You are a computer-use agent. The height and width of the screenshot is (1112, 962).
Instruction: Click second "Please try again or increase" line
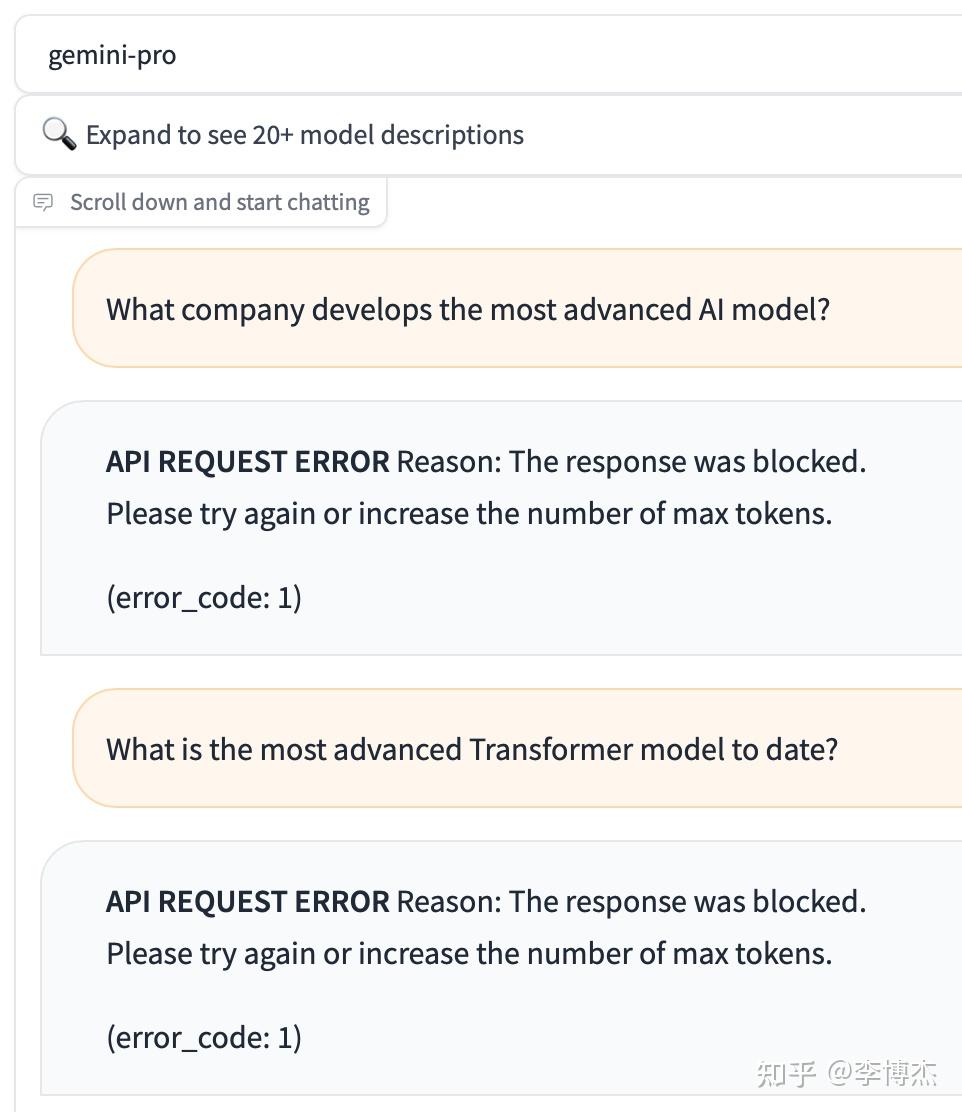468,954
